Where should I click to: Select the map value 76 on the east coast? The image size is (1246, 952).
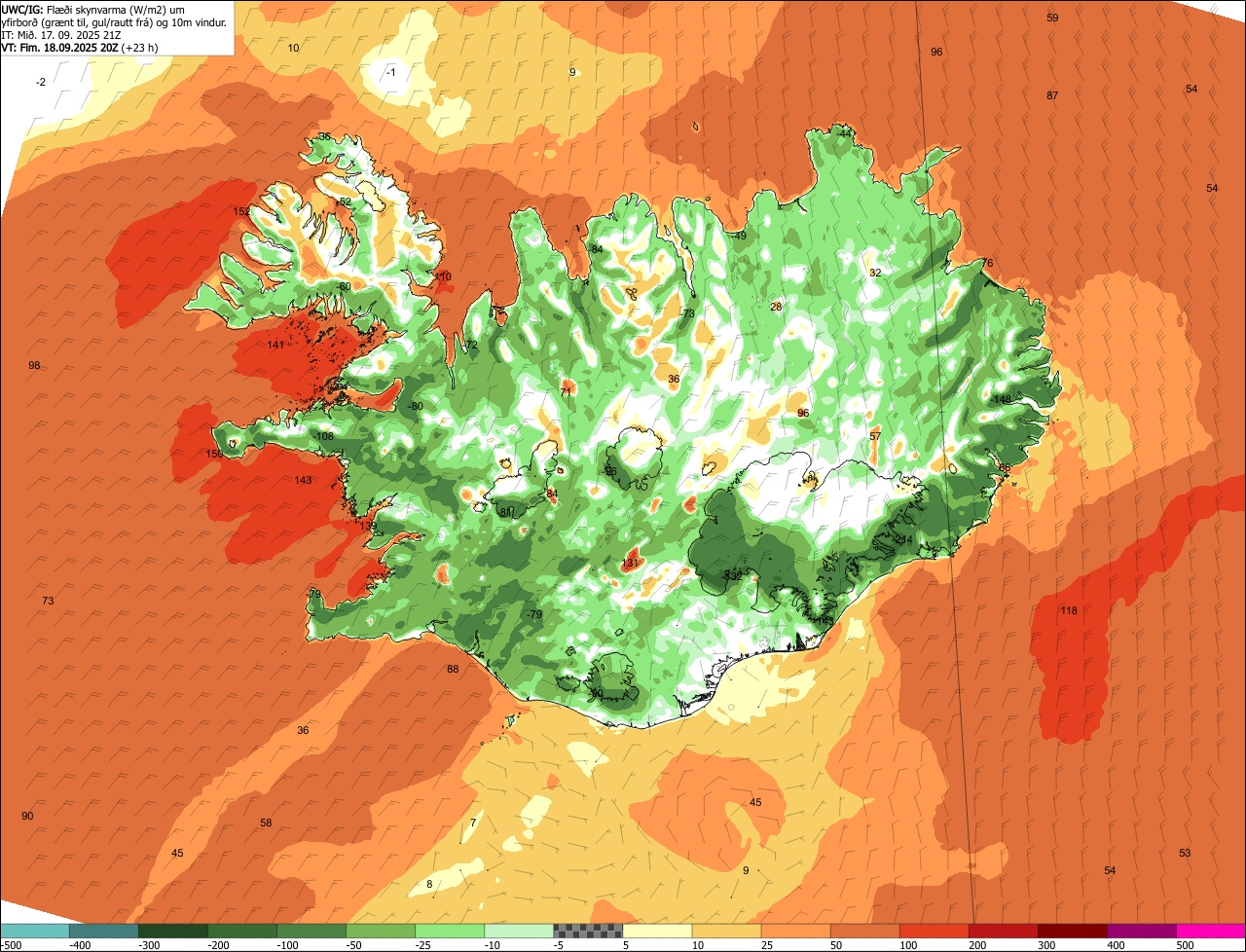pyautogui.click(x=987, y=263)
